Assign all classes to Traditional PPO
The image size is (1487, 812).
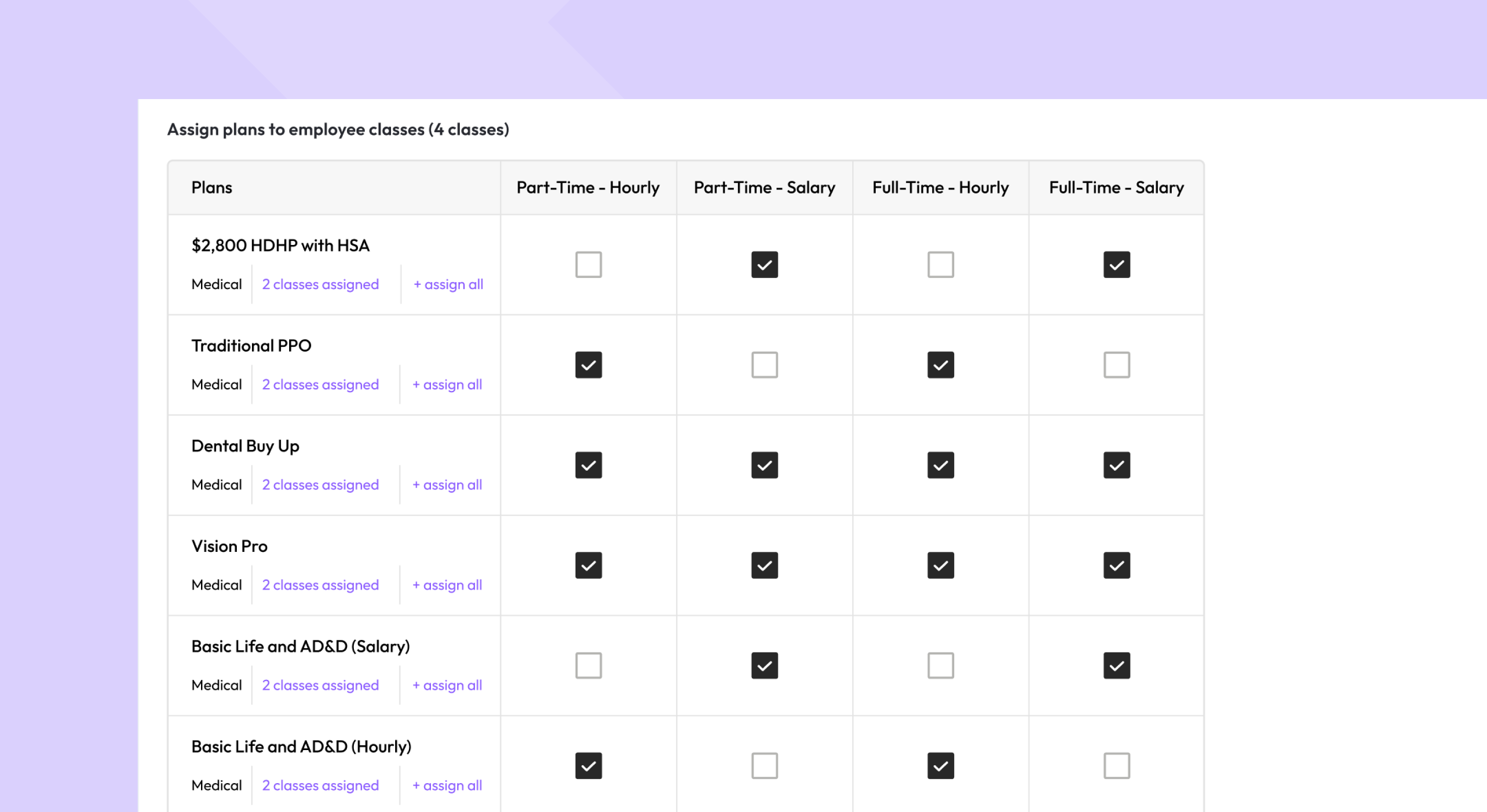coord(447,385)
